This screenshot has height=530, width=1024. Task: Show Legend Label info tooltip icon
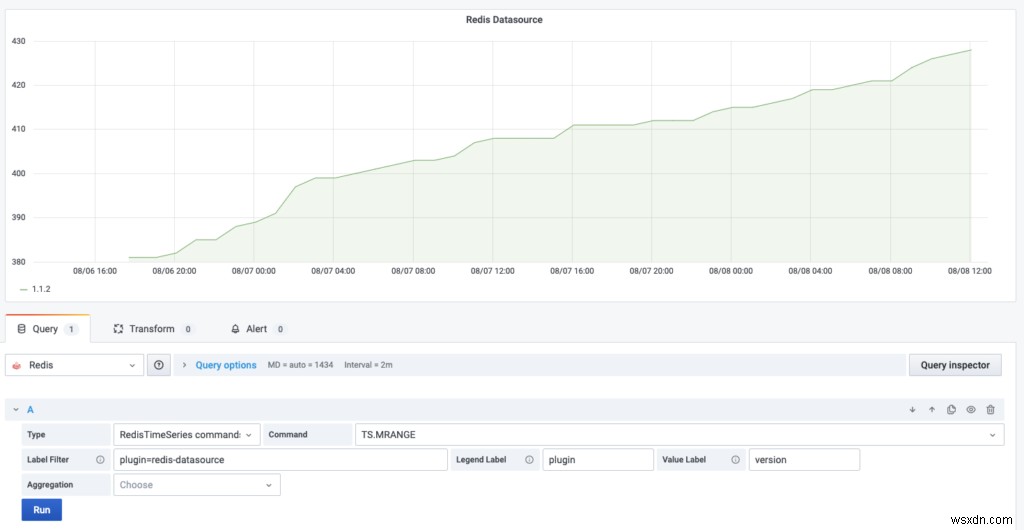pos(528,460)
